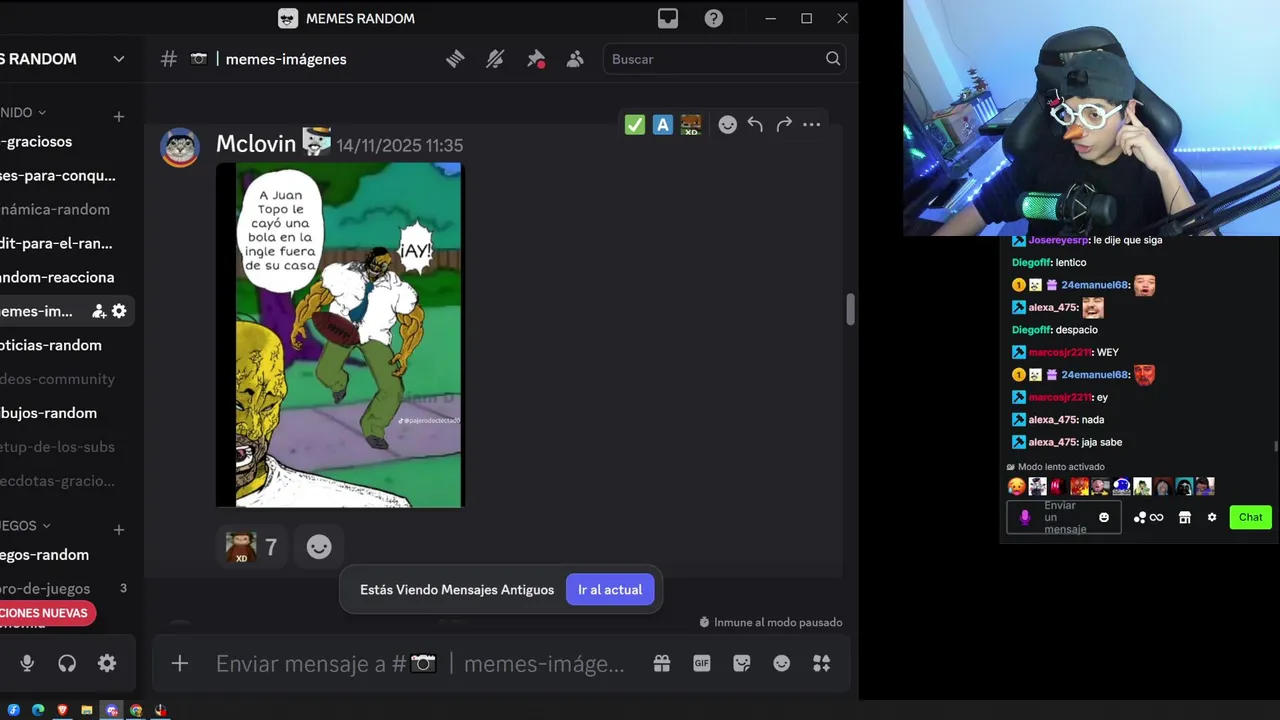Click the plus attachment button

click(x=180, y=663)
